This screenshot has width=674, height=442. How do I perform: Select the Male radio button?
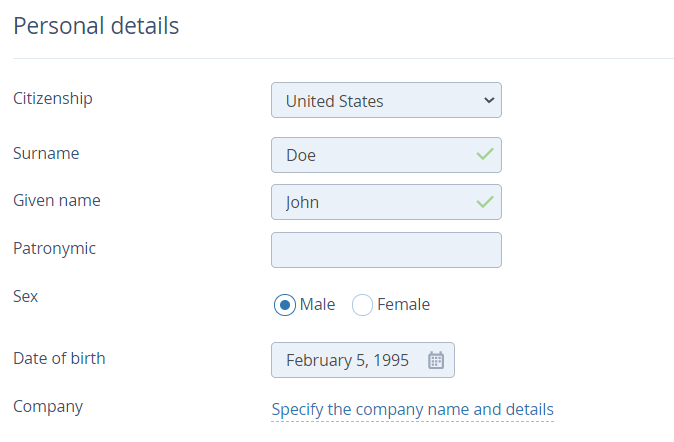pos(285,305)
